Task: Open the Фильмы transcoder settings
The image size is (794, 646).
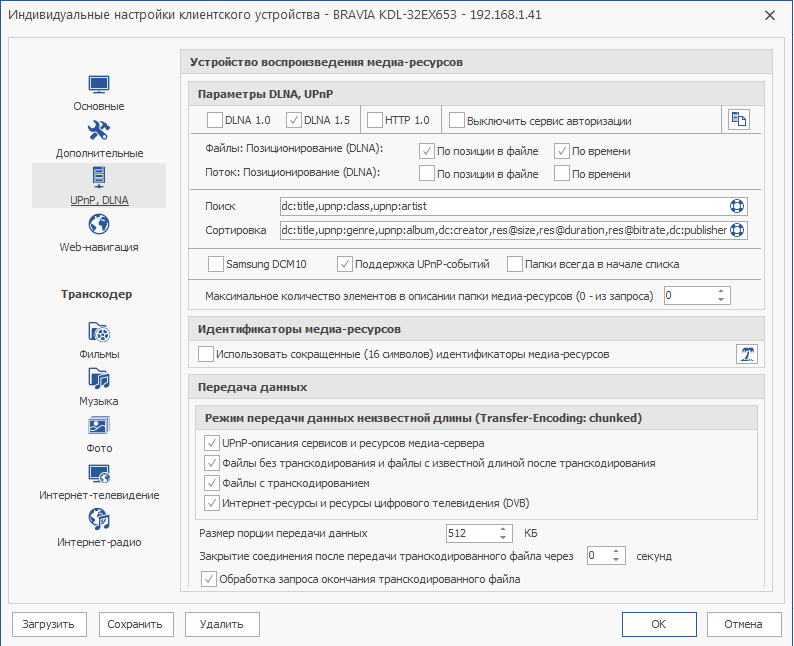Action: coord(99,333)
